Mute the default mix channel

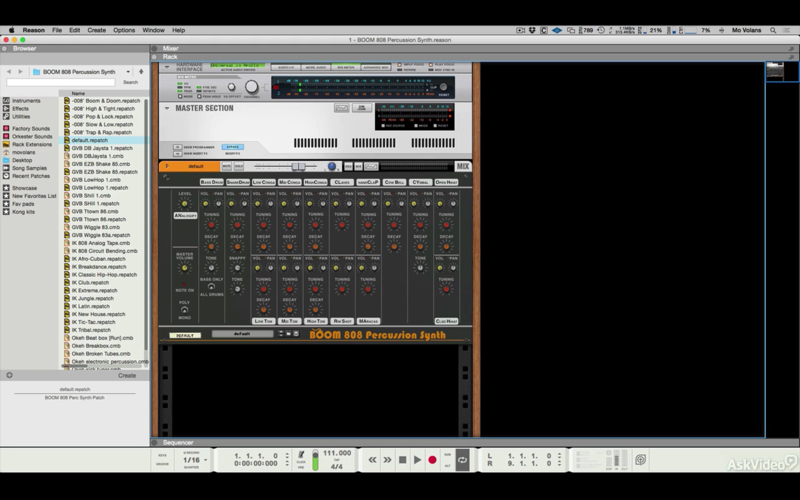click(x=227, y=166)
